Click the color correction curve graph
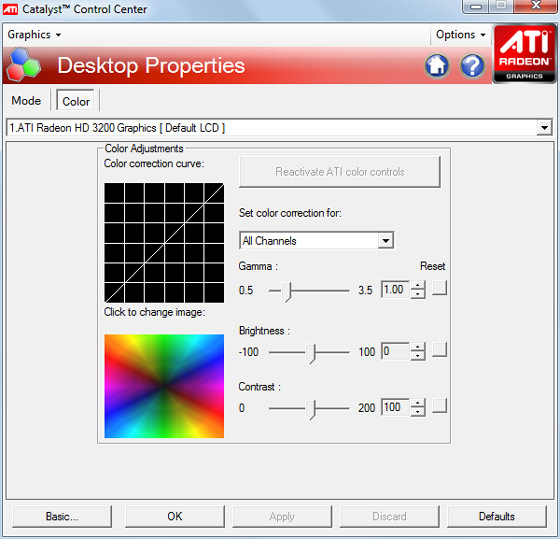Image resolution: width=560 pixels, height=539 pixels. coord(164,243)
